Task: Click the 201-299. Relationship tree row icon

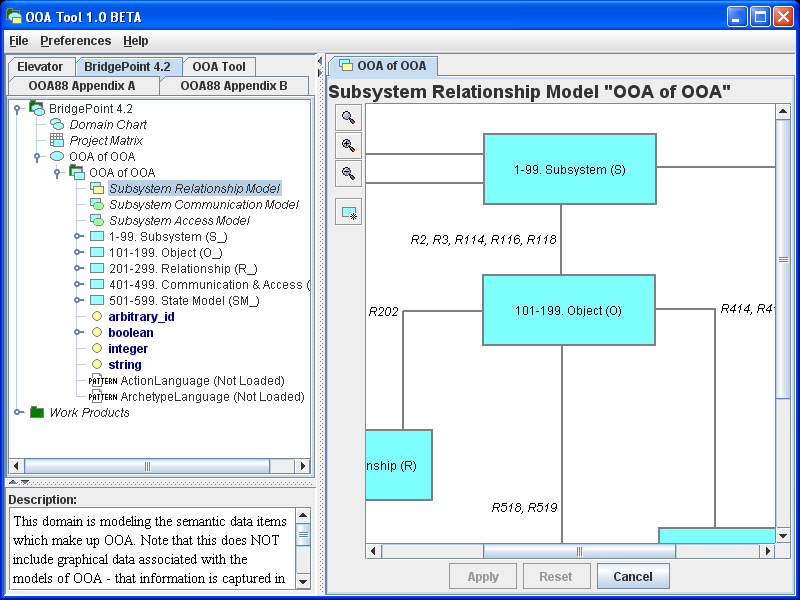Action: [97, 268]
